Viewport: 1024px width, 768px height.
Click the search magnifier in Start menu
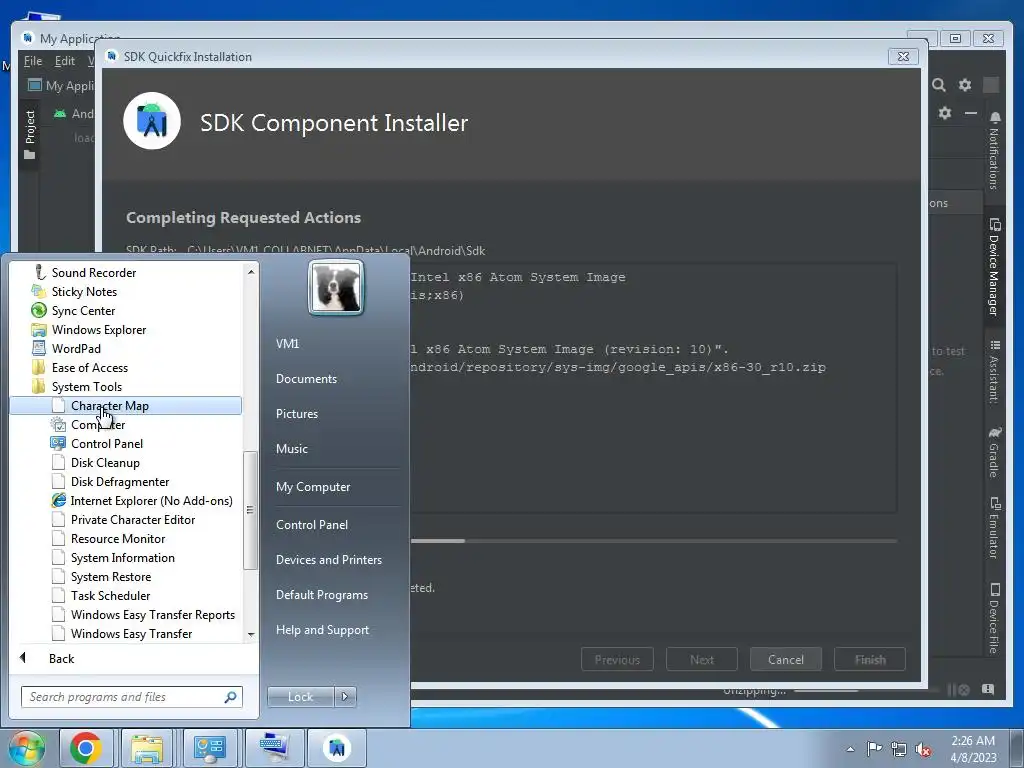coord(230,697)
